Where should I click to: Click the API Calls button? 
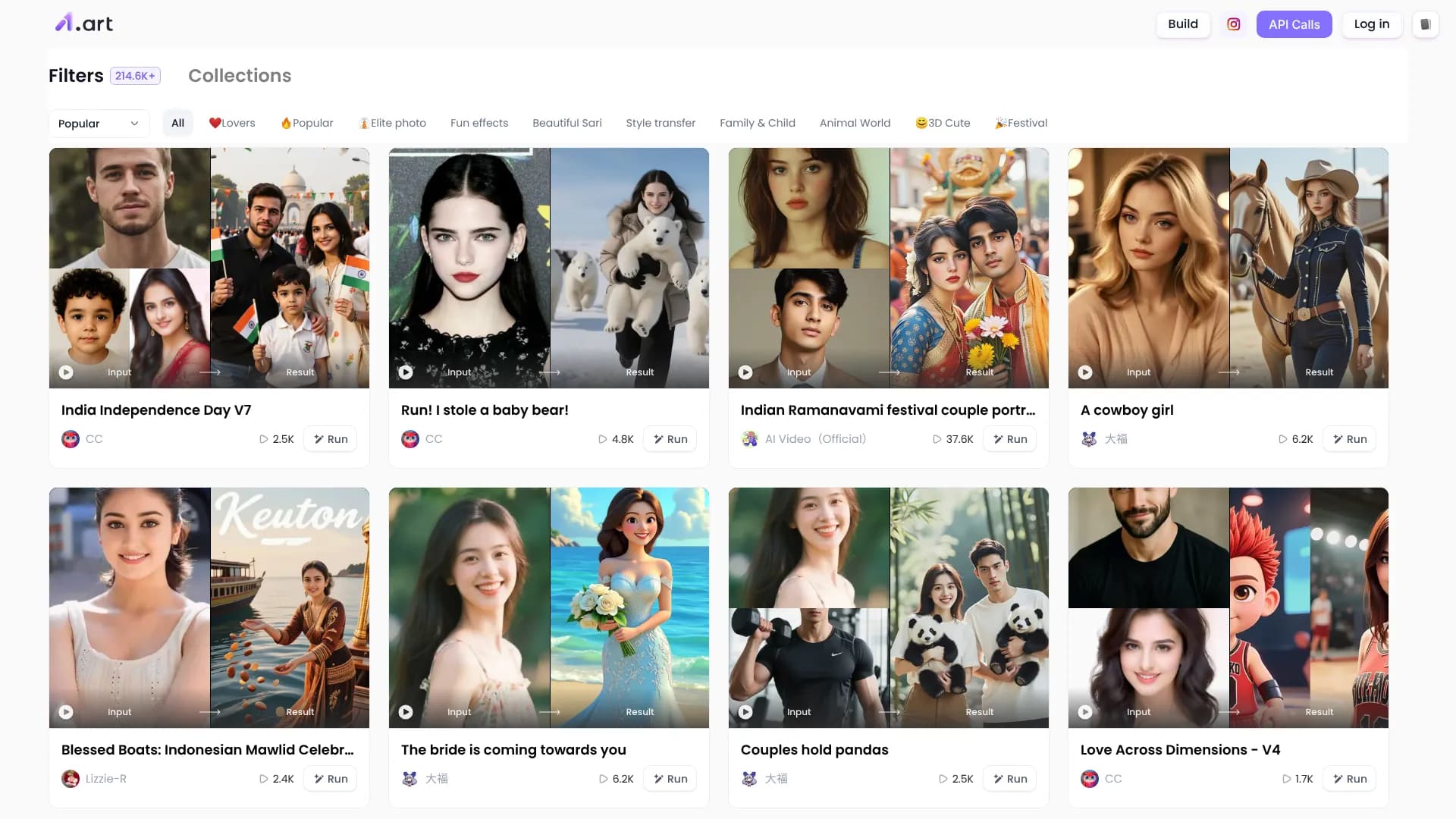click(1294, 24)
